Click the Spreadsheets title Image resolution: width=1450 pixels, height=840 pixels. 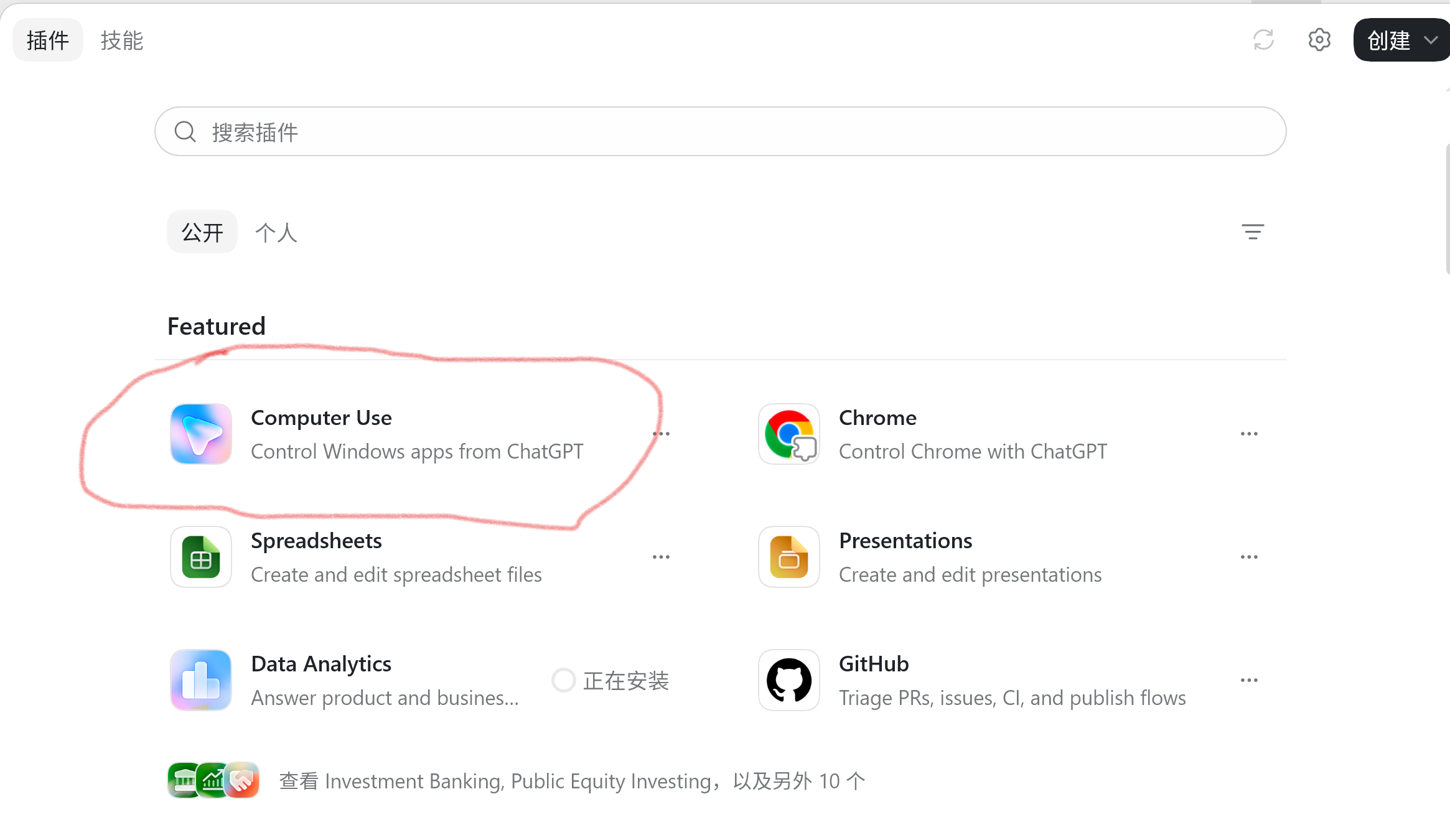coord(316,541)
